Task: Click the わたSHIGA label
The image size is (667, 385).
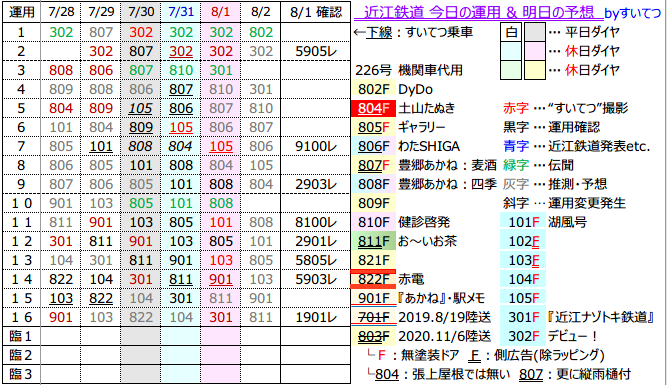Action: point(429,146)
